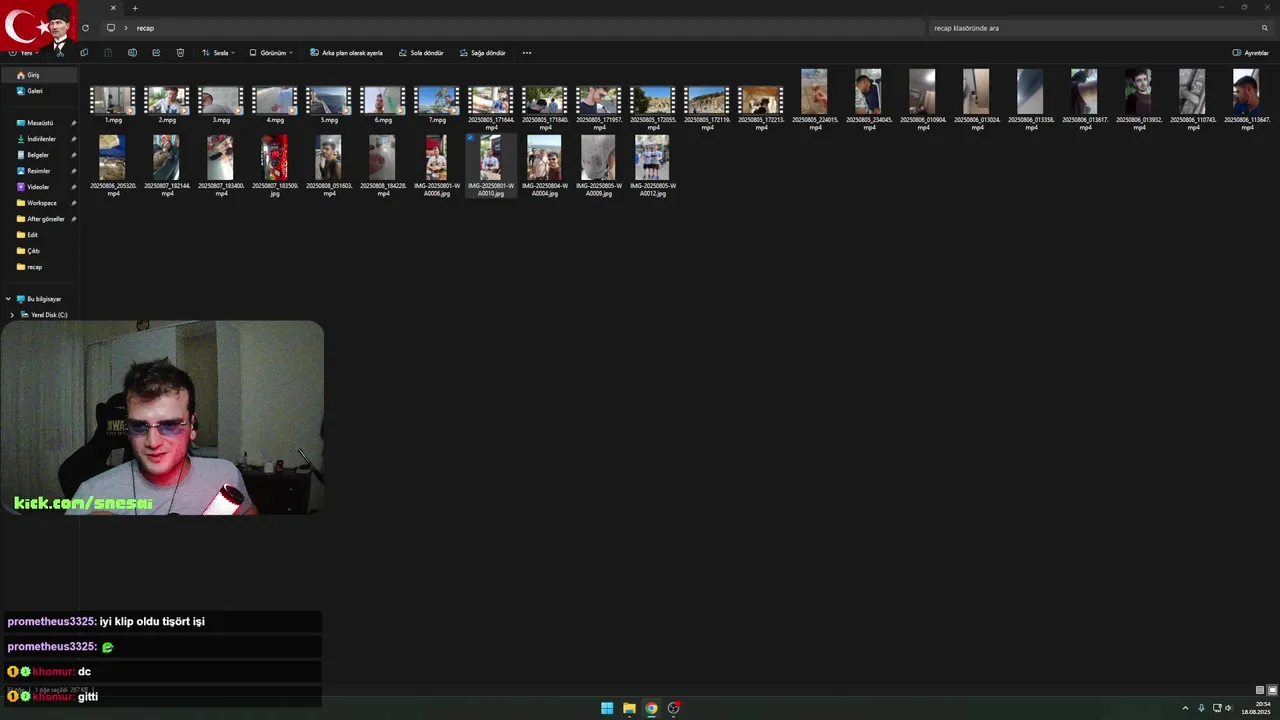Image resolution: width=1280 pixels, height=720 pixels.
Task: Refresh the recap folder view
Action: click(85, 28)
